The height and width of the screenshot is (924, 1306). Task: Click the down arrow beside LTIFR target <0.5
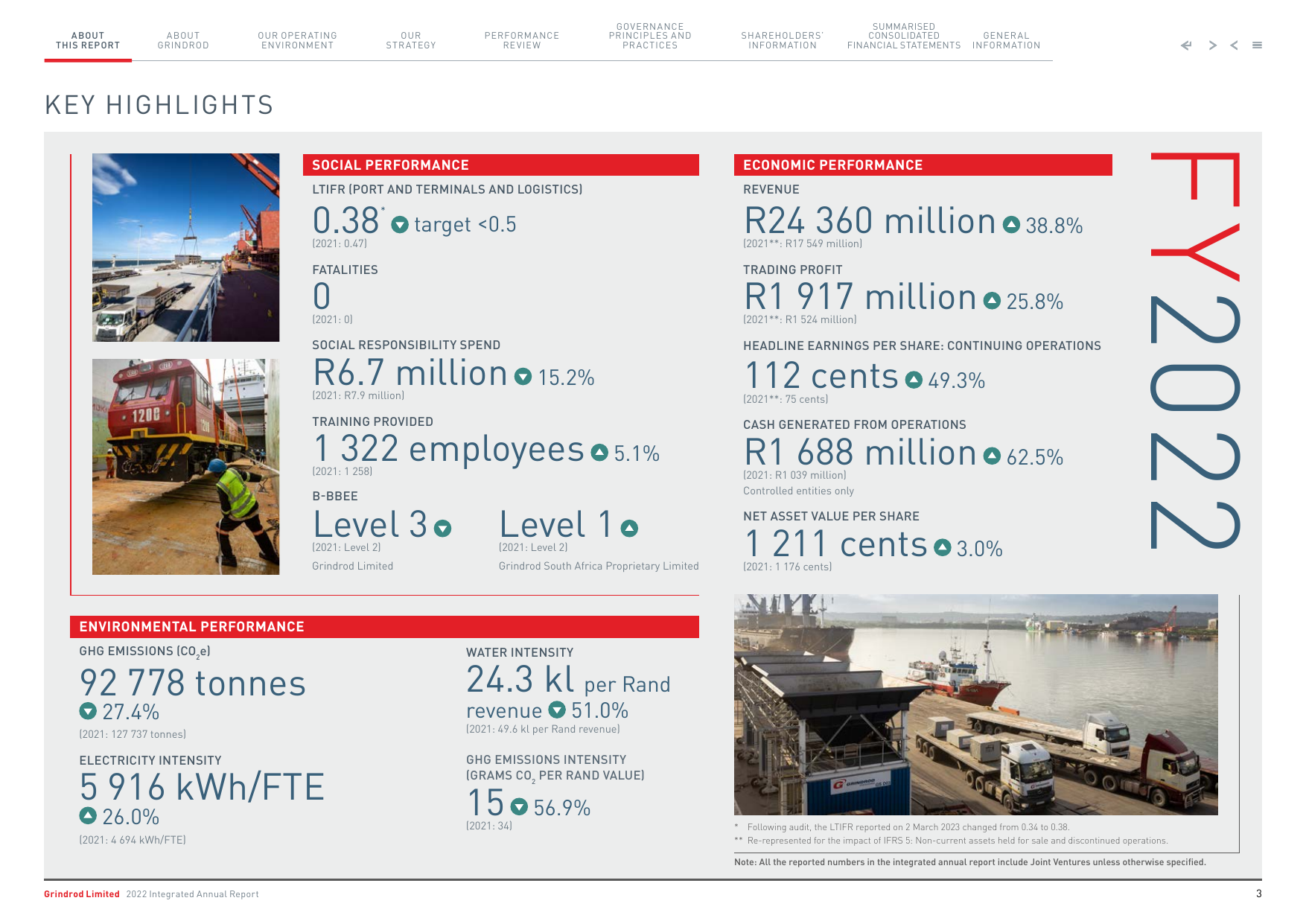tap(400, 224)
